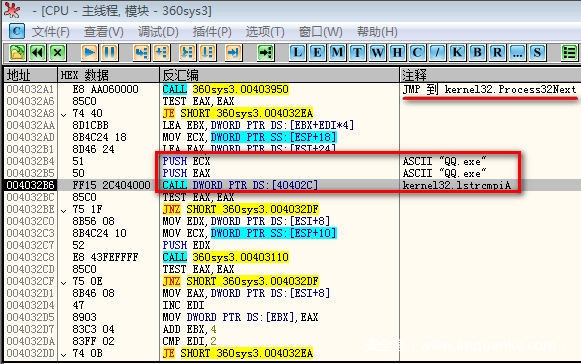Pause execution with the pause icon
581x364 pixels.
pyautogui.click(x=110, y=52)
